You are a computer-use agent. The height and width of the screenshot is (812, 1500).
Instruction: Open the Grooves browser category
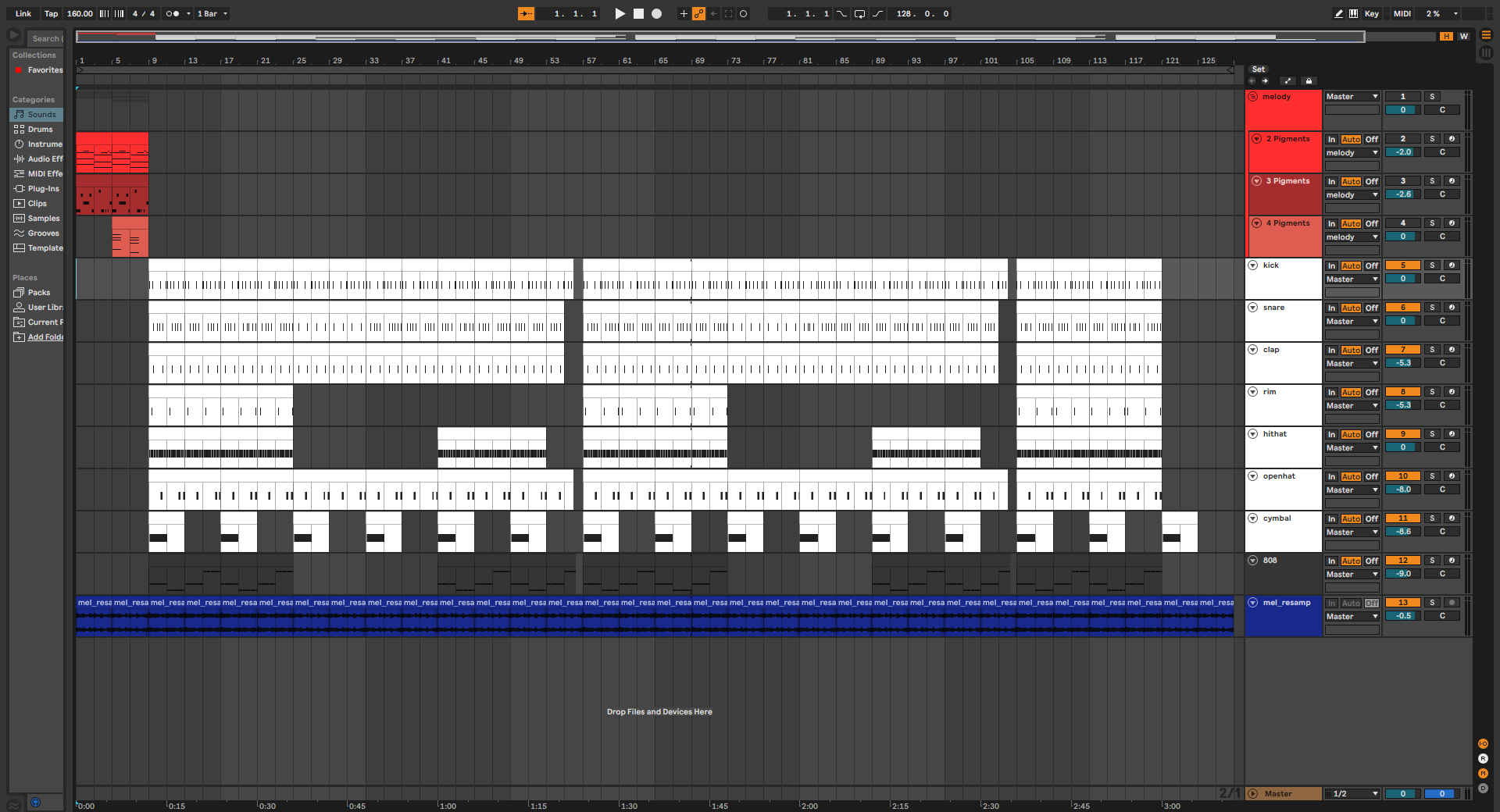(x=36, y=233)
